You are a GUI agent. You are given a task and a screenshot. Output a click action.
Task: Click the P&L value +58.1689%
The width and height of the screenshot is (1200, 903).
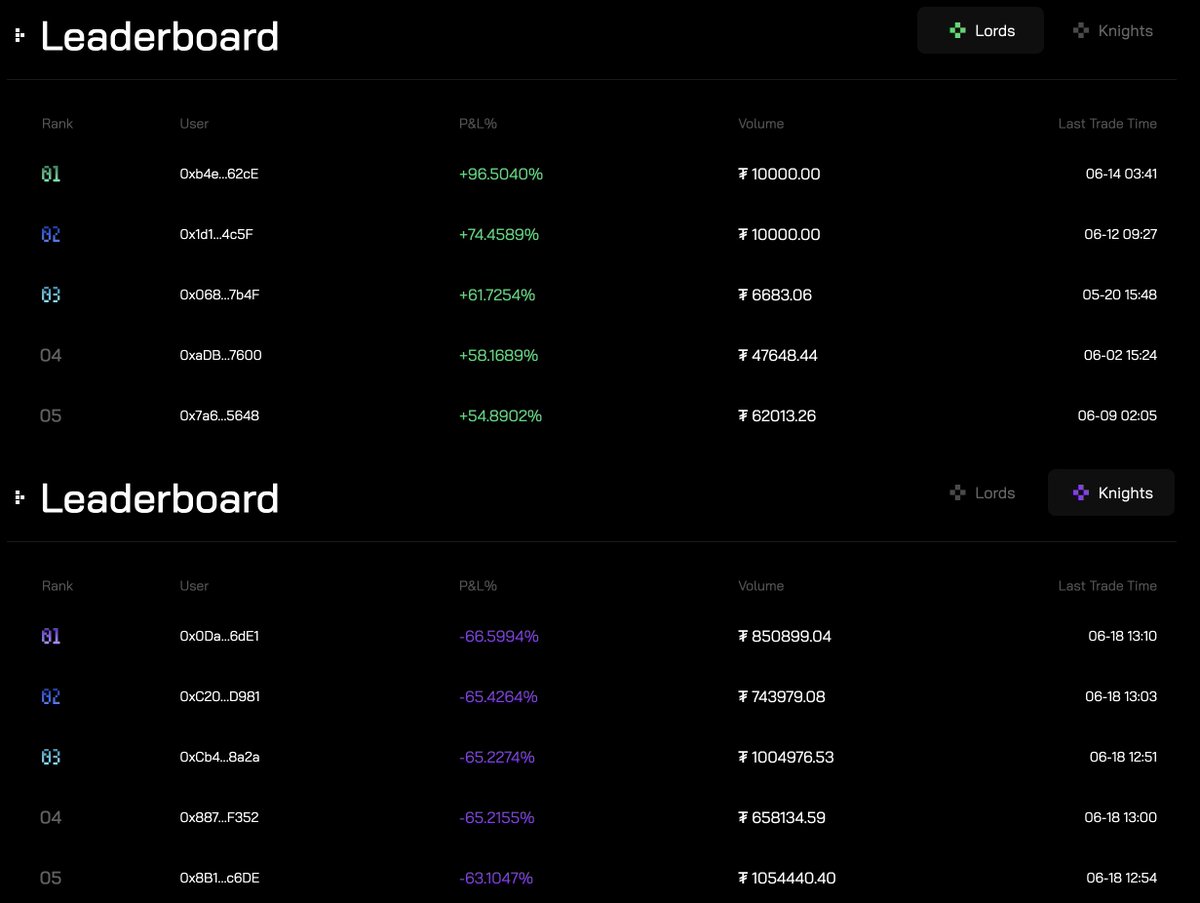(499, 355)
